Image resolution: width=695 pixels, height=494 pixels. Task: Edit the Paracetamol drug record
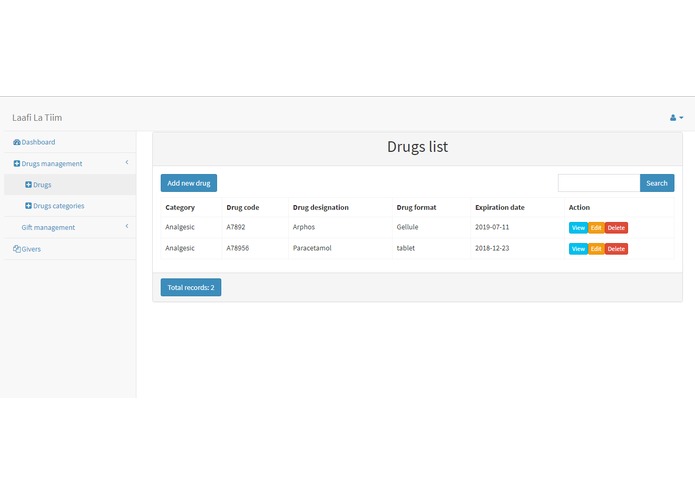pos(596,249)
